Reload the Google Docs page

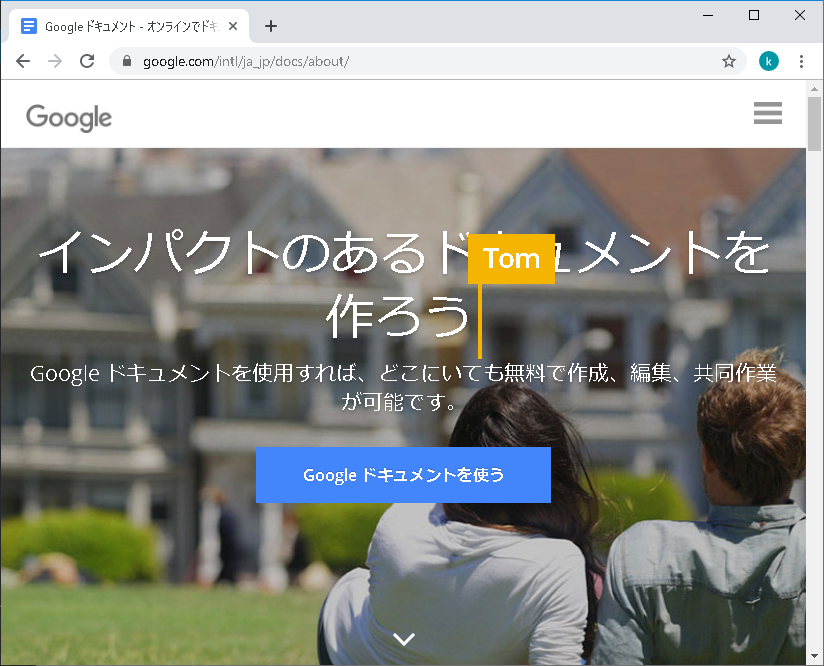click(x=87, y=61)
